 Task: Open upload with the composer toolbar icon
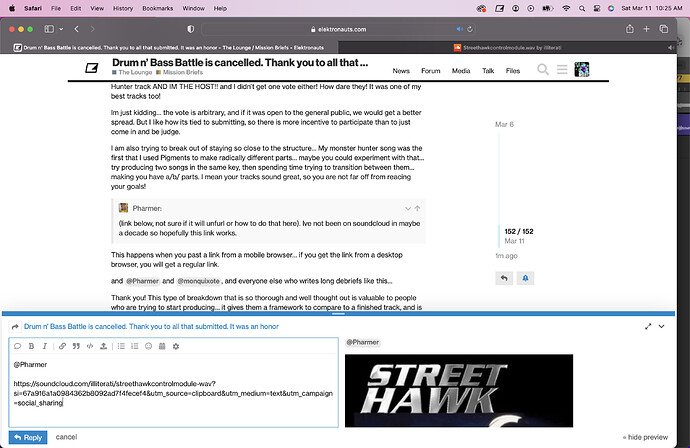tap(103, 346)
